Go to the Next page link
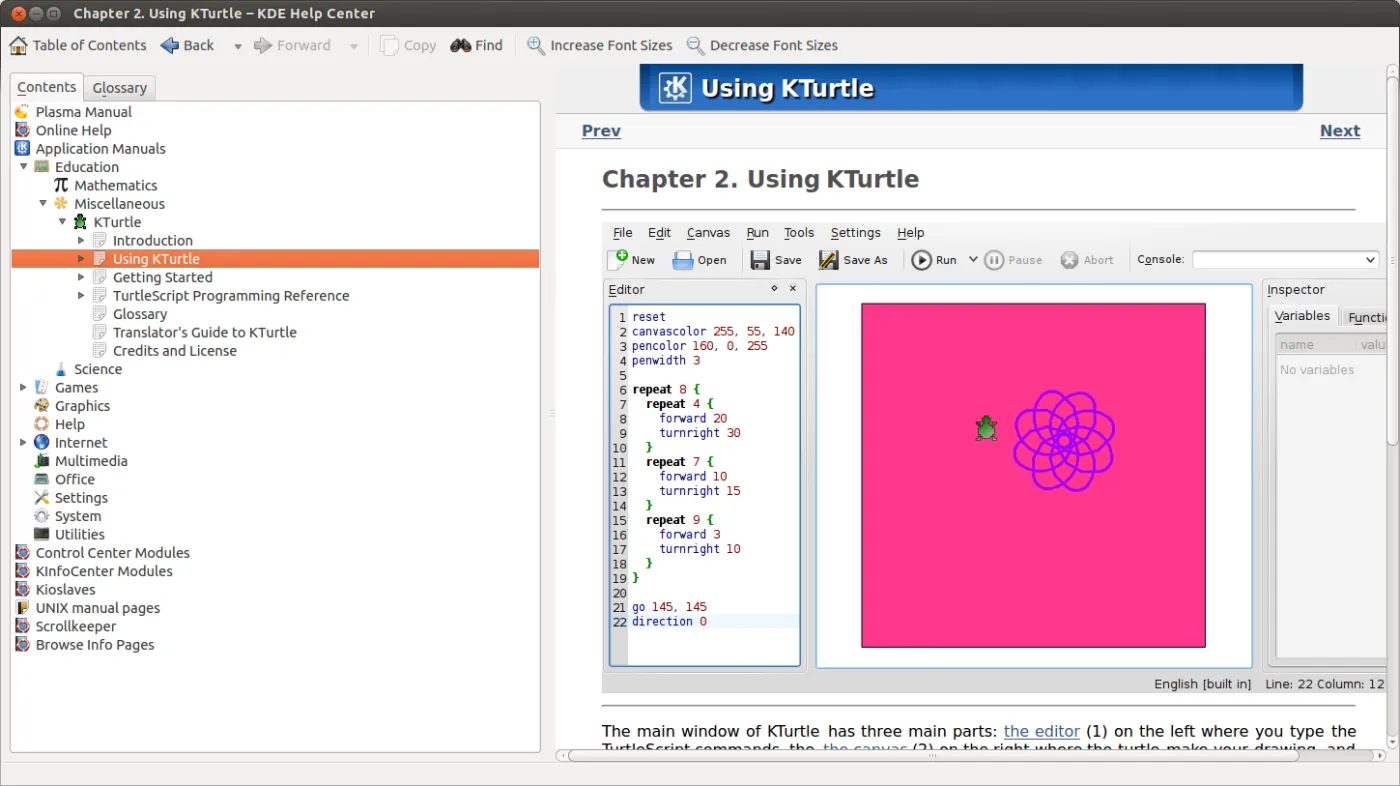The height and width of the screenshot is (786, 1400). [1340, 130]
